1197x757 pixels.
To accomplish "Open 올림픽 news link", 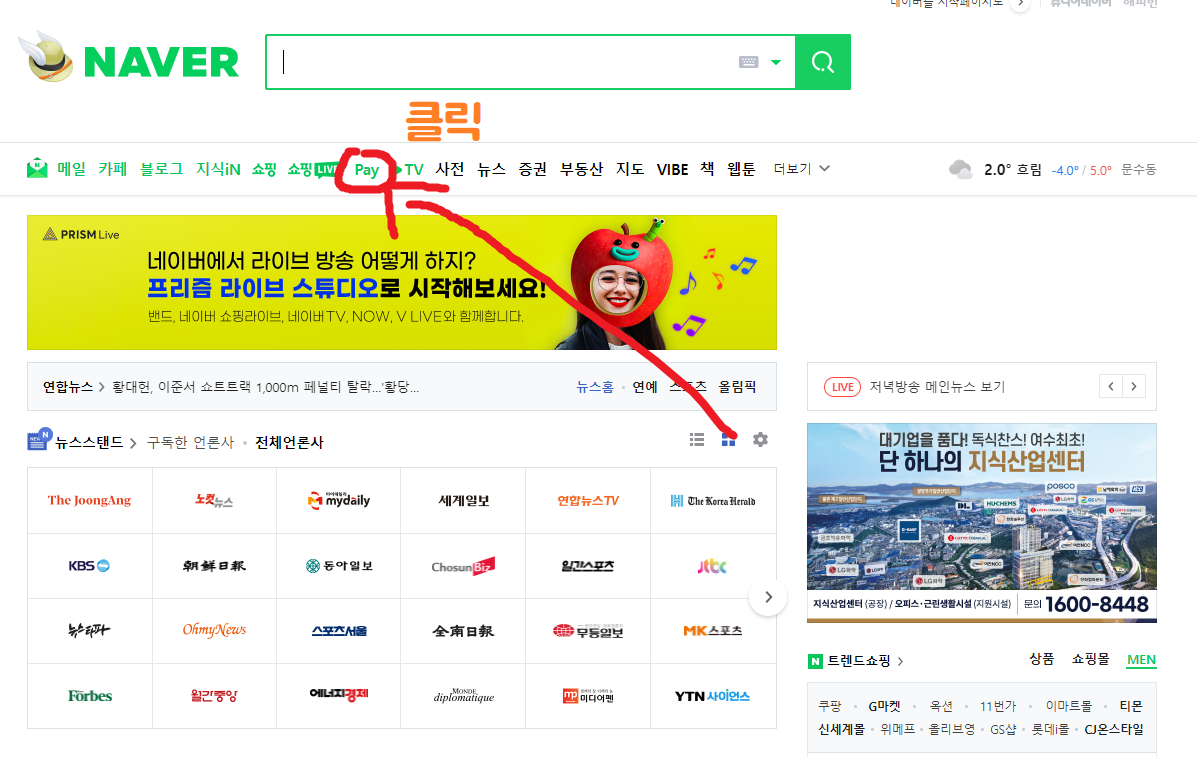I will pos(737,387).
